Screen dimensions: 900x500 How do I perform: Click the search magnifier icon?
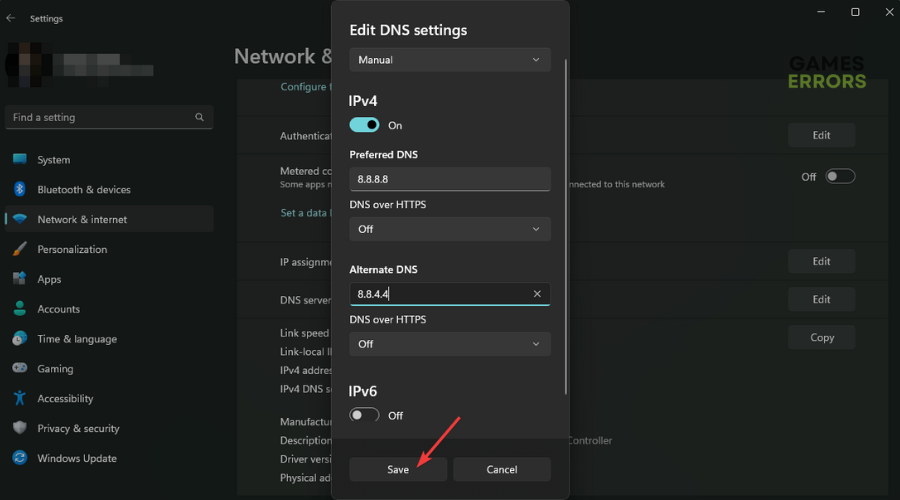click(x=199, y=117)
